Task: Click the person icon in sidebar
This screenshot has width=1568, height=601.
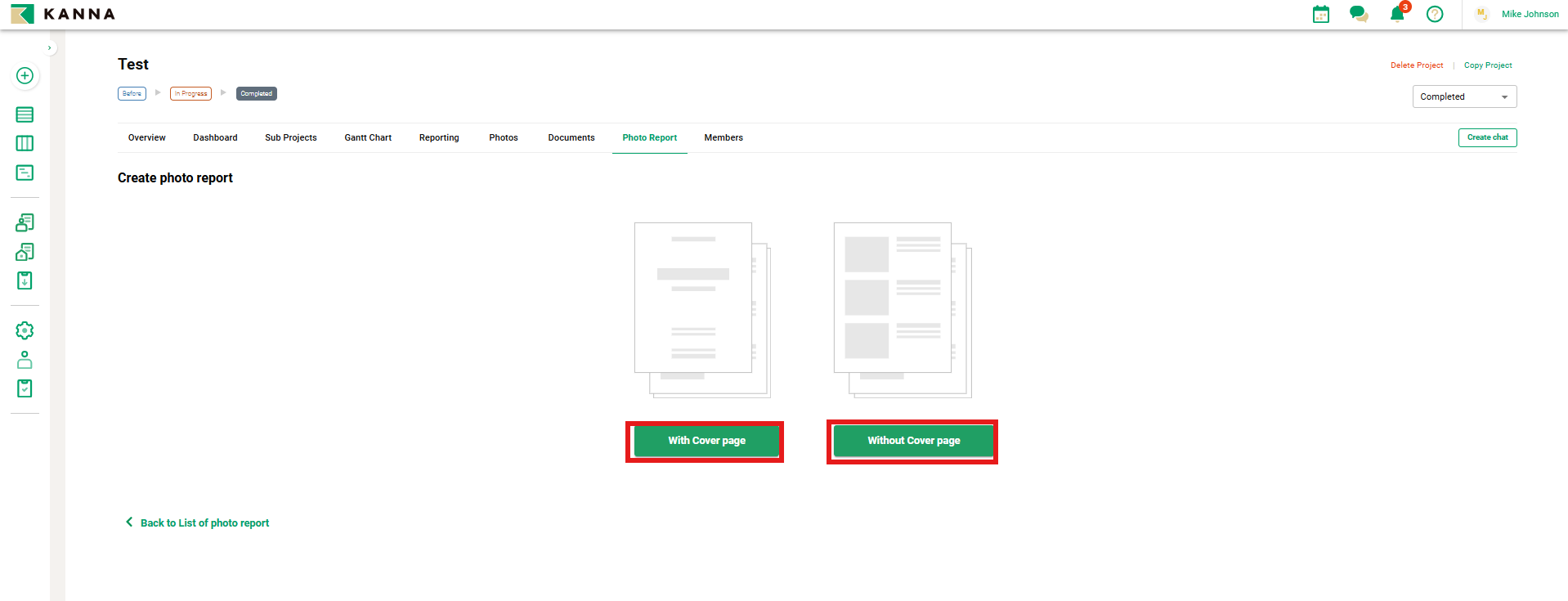Action: coord(25,360)
